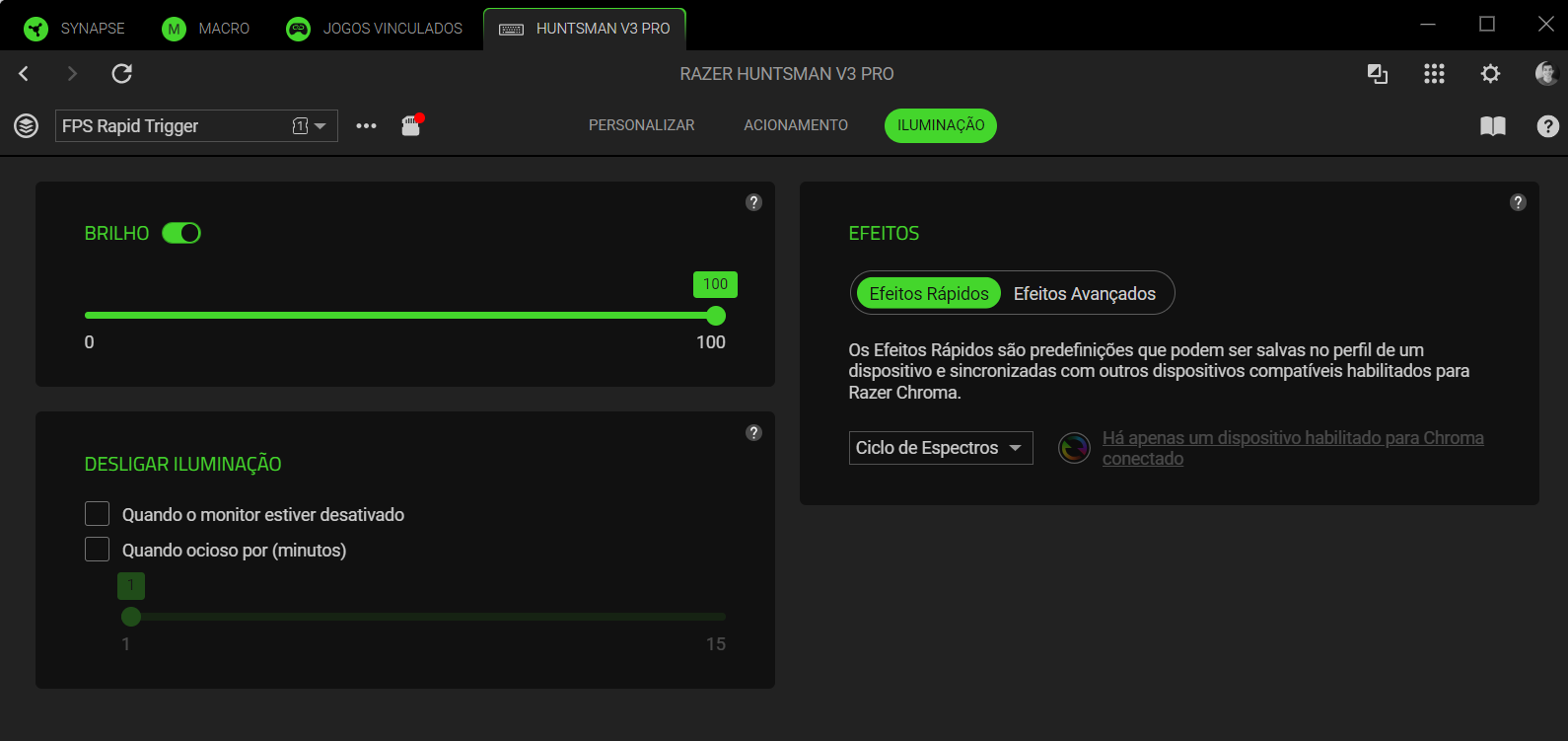Open the Macro tab
This screenshot has height=741, width=1568.
pyautogui.click(x=206, y=29)
